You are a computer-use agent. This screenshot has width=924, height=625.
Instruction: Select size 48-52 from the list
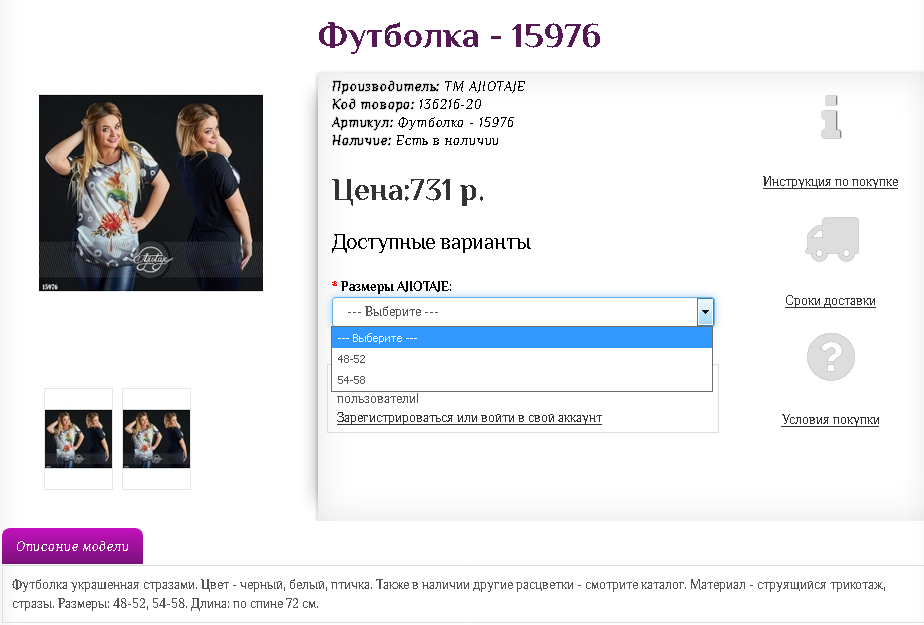[522, 359]
